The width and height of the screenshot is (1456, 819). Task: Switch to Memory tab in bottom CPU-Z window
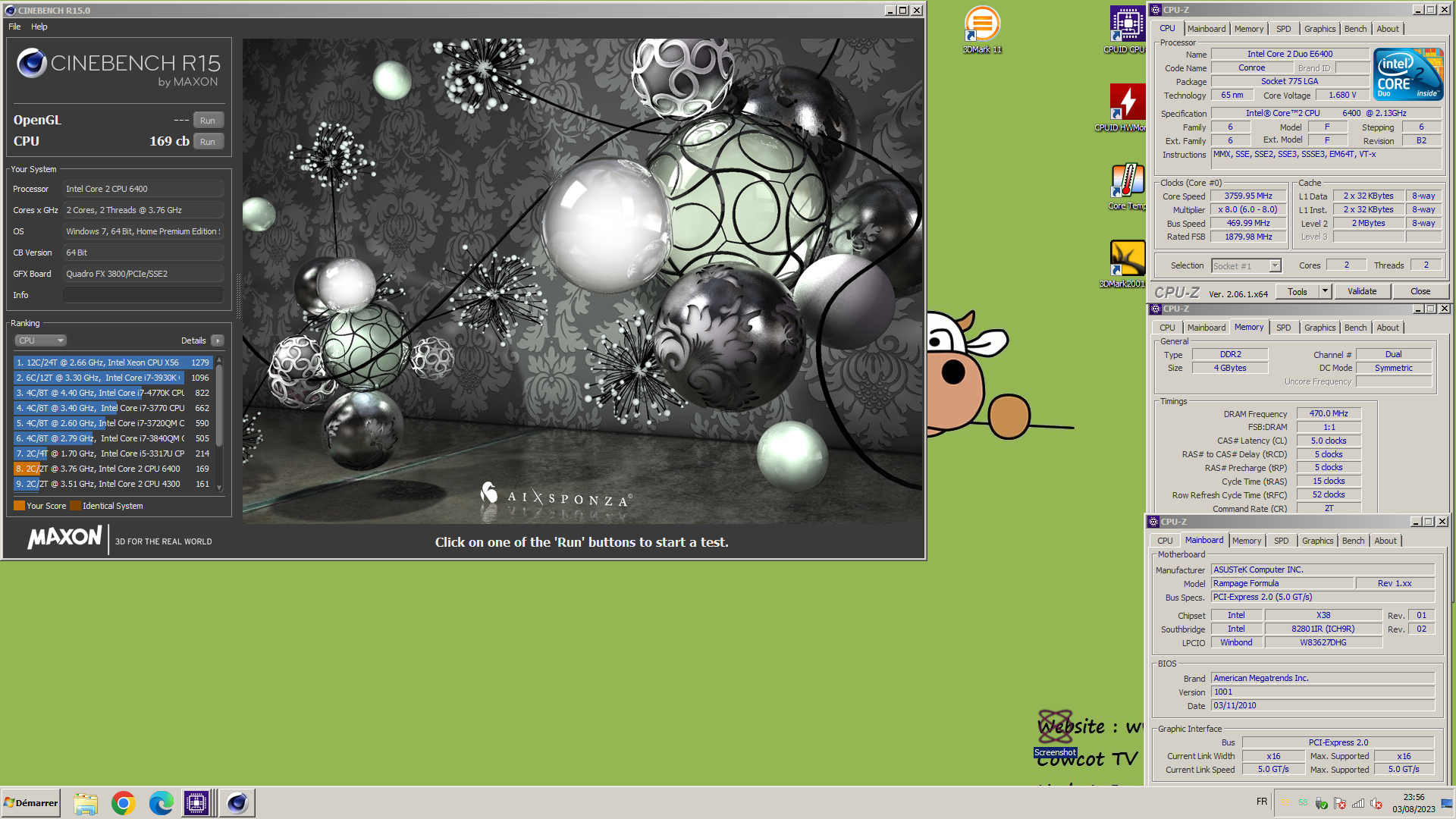(x=1247, y=541)
